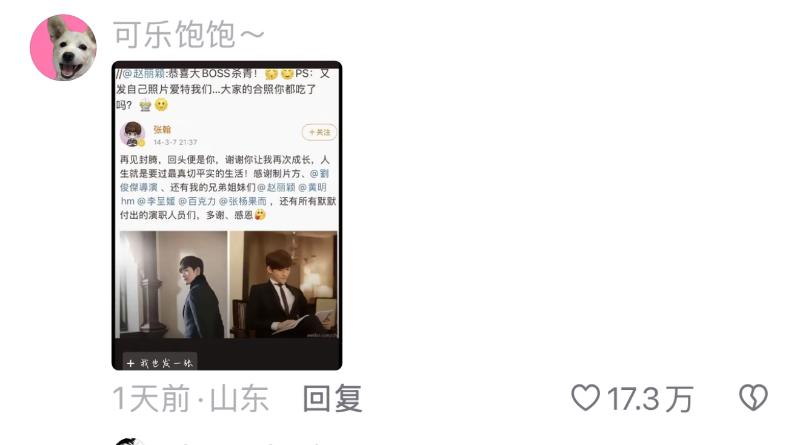Open the @李呈媛 mention
800x445 pixels.
point(156,201)
